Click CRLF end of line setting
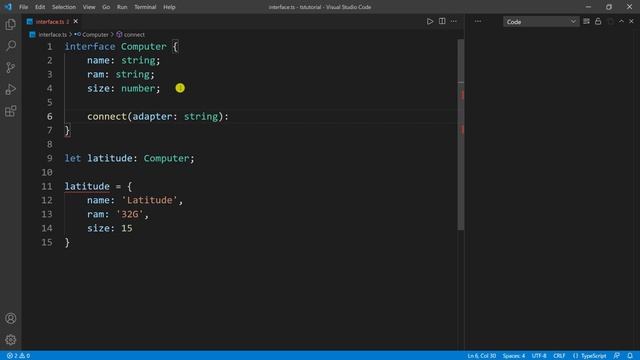640x360 pixels. coord(559,356)
